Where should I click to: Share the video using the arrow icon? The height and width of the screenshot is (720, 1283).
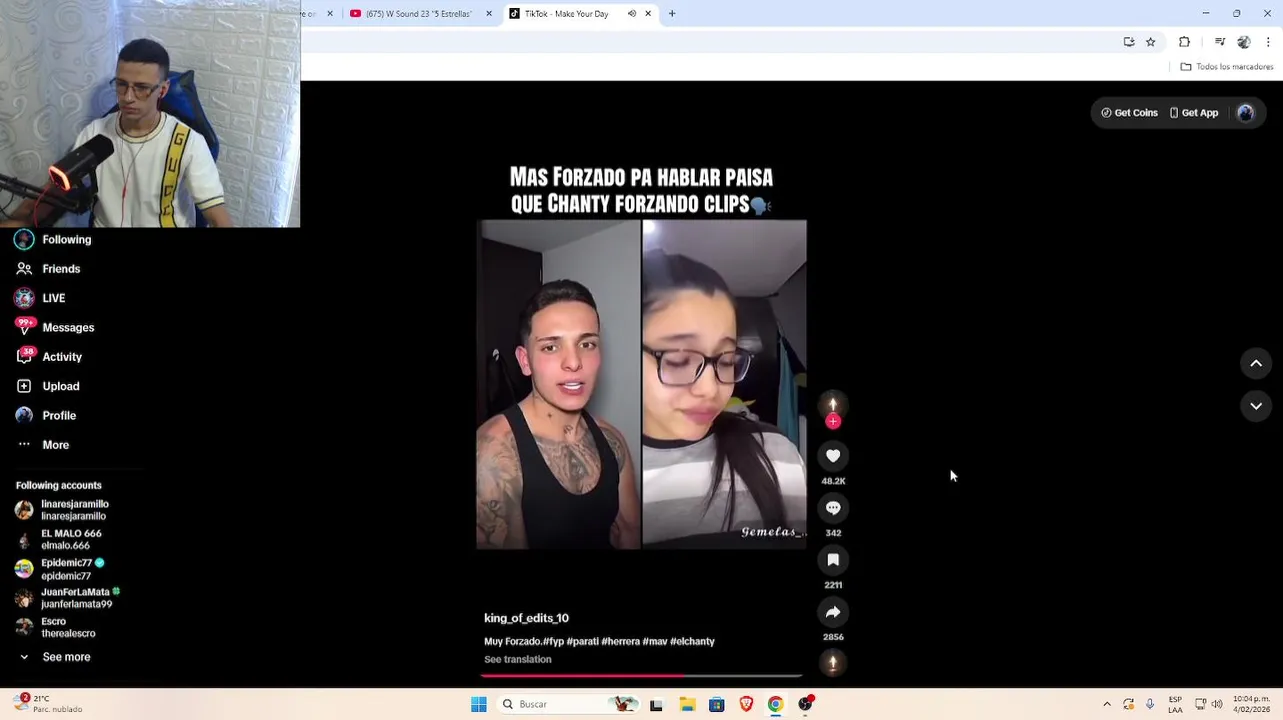point(833,612)
